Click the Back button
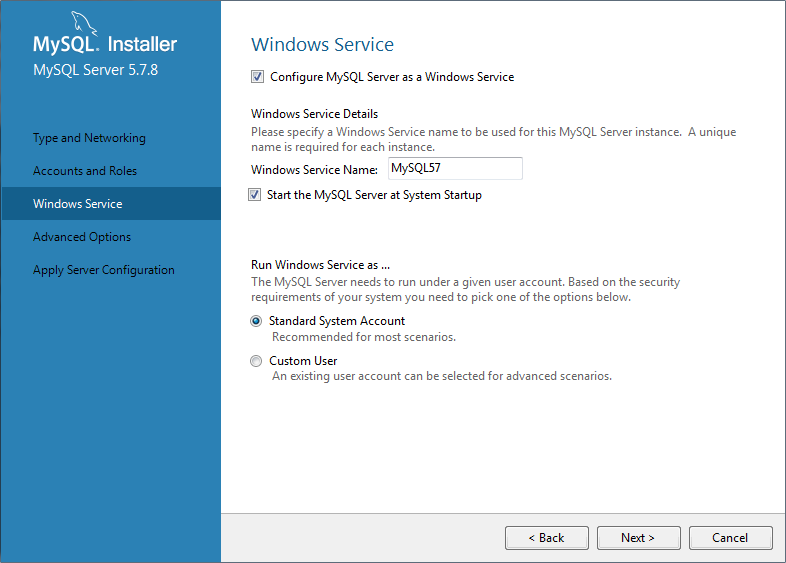Image resolution: width=786 pixels, height=563 pixels. [x=547, y=538]
